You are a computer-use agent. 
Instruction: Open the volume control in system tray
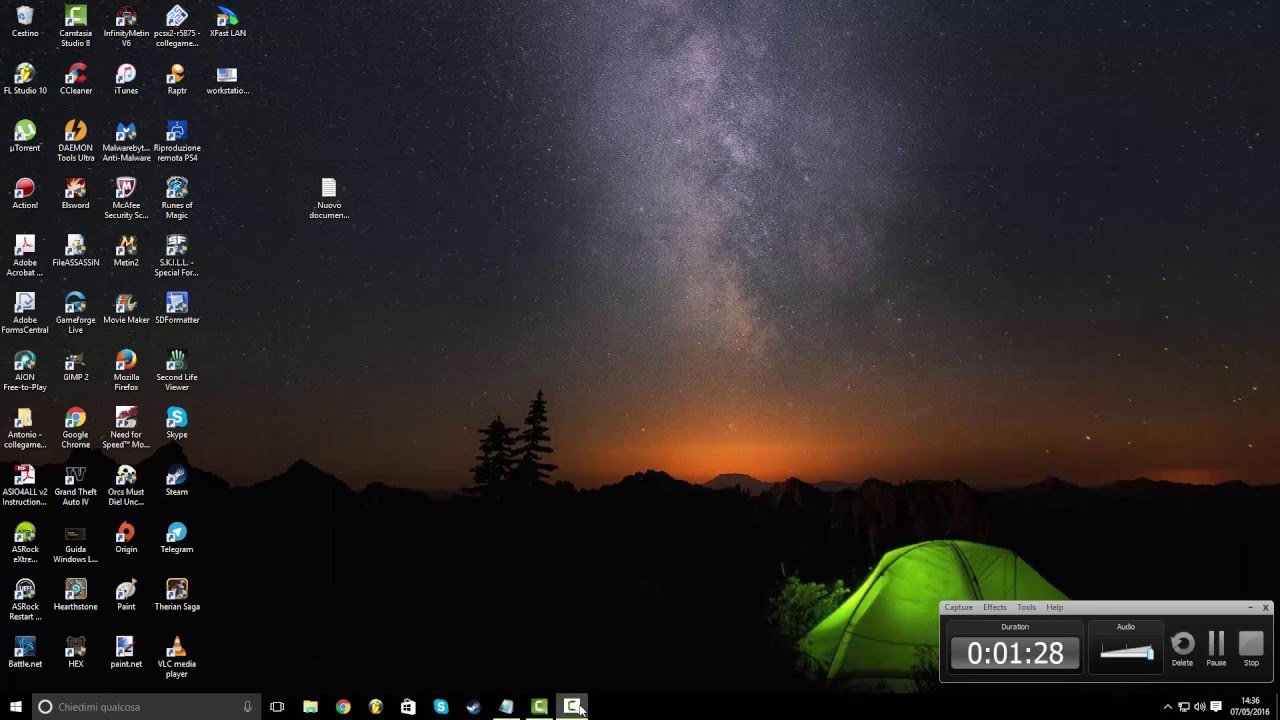[x=1199, y=707]
